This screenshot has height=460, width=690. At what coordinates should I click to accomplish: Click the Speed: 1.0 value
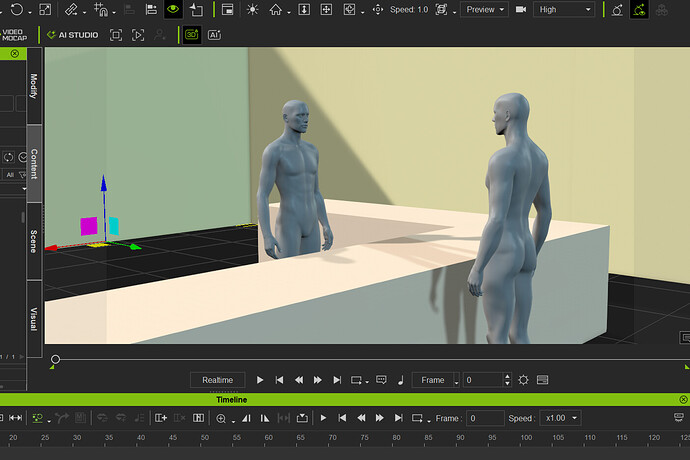[x=409, y=9]
